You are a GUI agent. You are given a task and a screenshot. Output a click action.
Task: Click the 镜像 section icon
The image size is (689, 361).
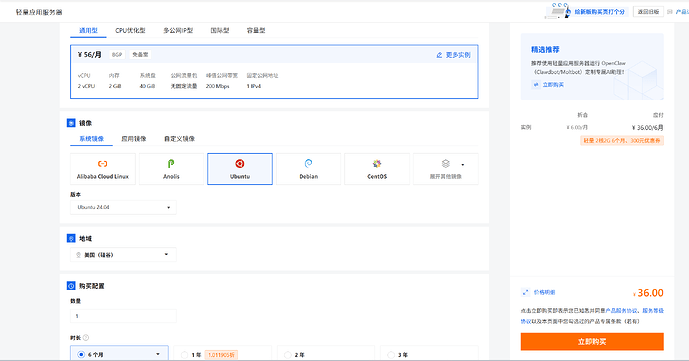coord(71,123)
